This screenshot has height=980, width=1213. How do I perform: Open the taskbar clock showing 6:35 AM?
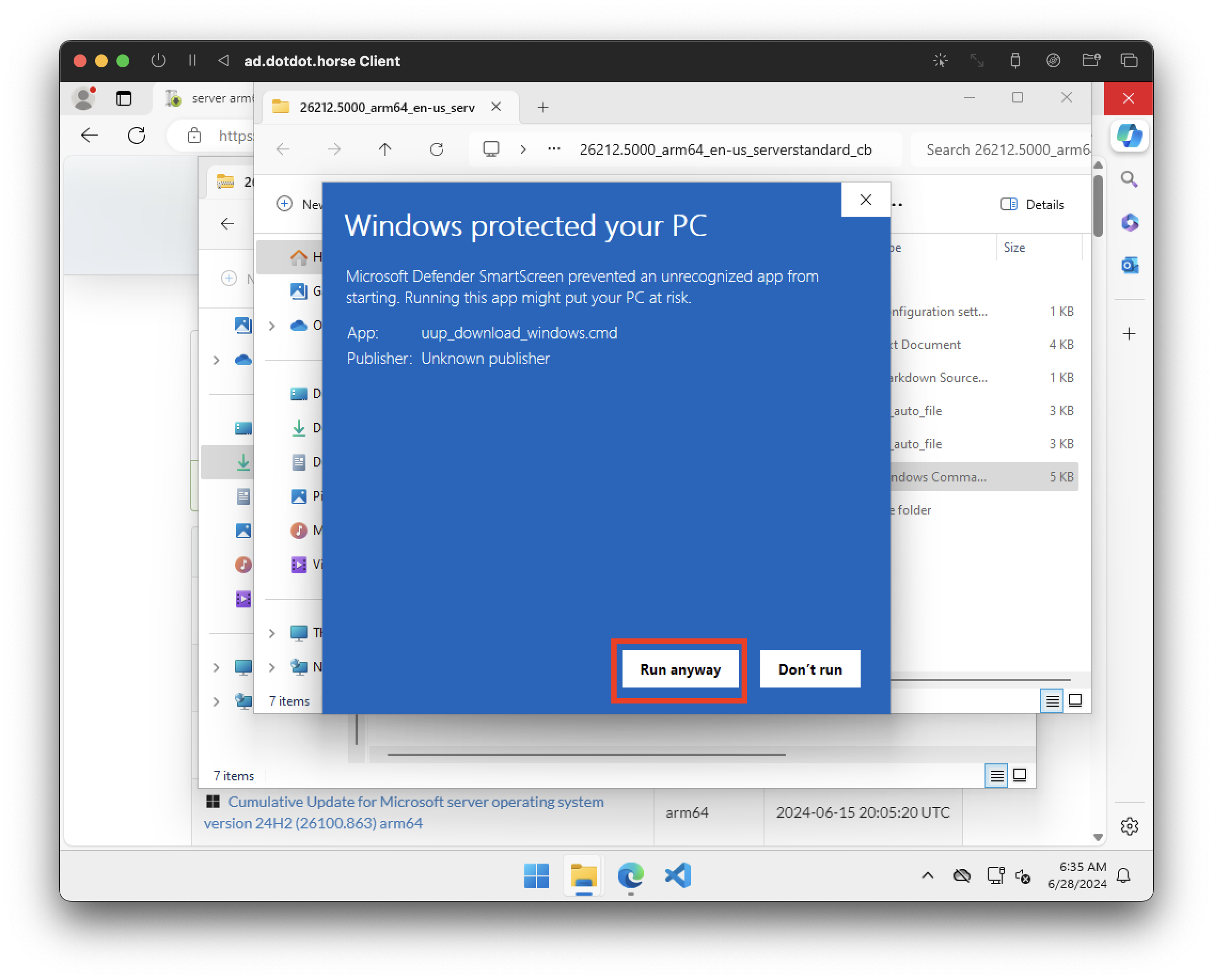[1077, 875]
